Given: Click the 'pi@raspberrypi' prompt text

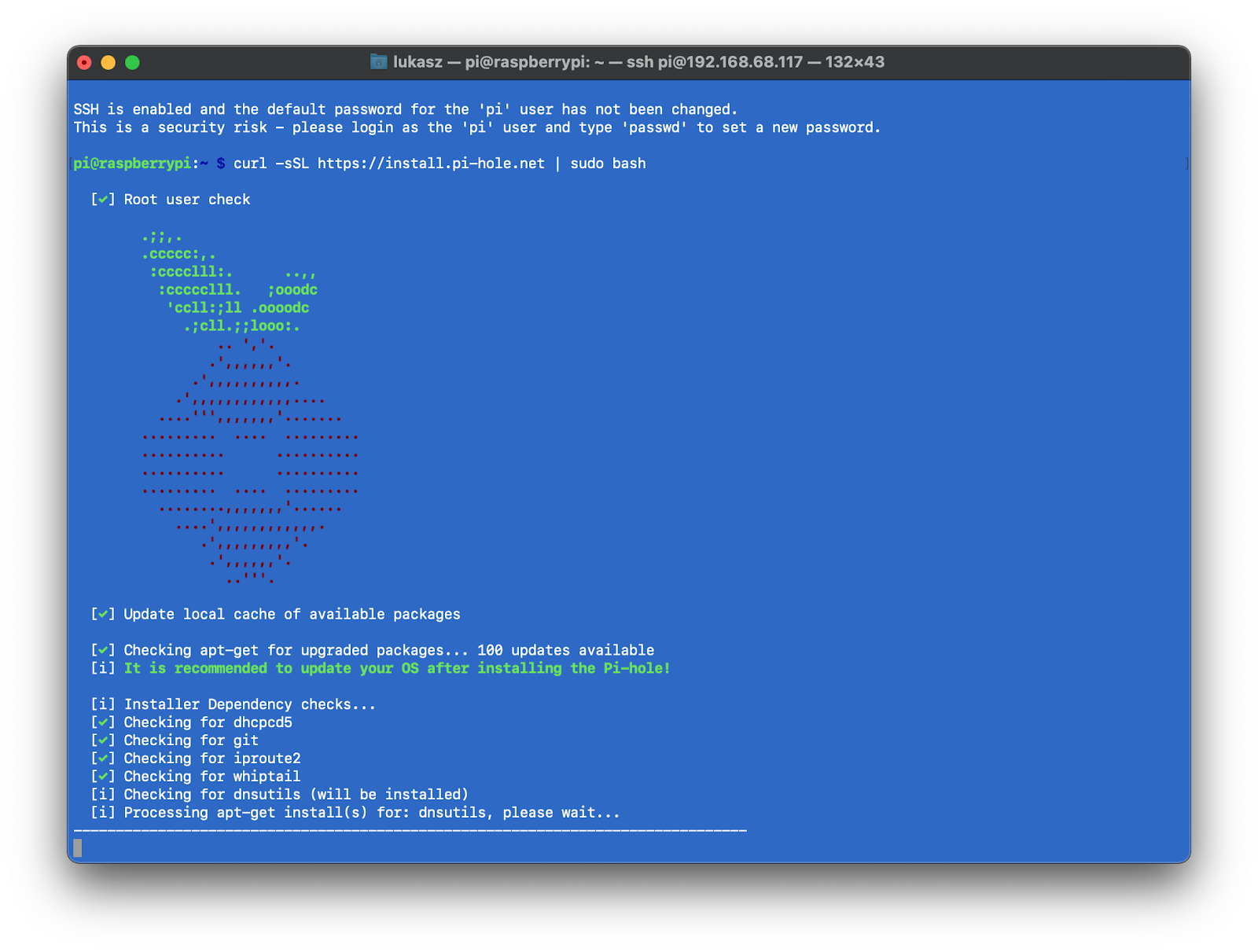Looking at the screenshot, I should (132, 164).
